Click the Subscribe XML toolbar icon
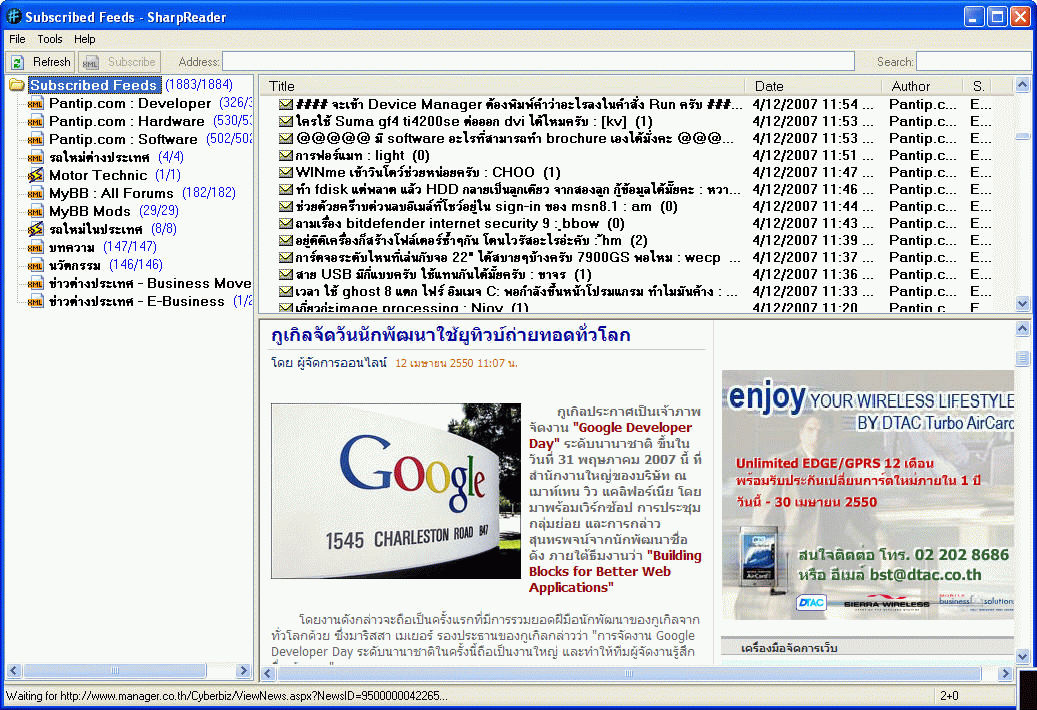The width and height of the screenshot is (1037, 710). coord(90,62)
